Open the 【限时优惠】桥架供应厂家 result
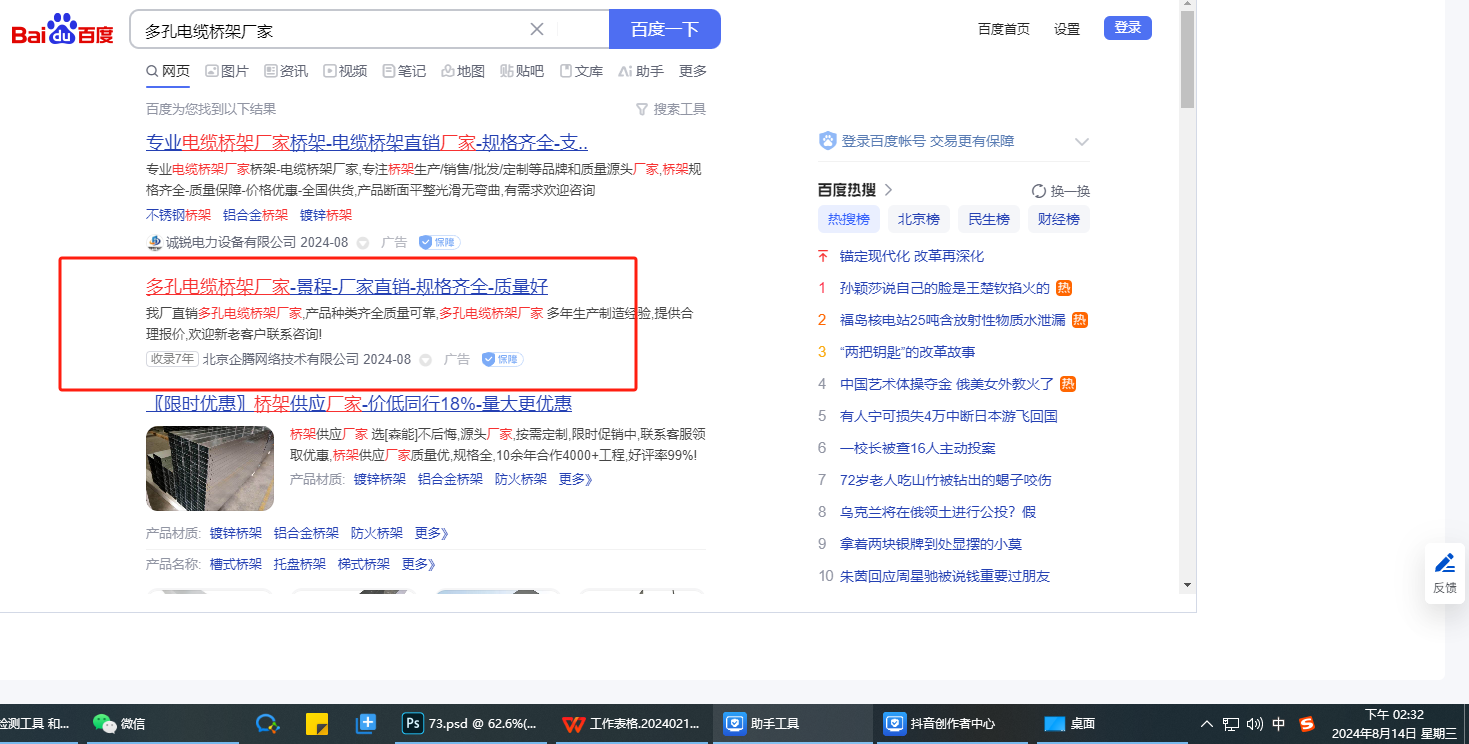The image size is (1469, 744). tap(359, 404)
